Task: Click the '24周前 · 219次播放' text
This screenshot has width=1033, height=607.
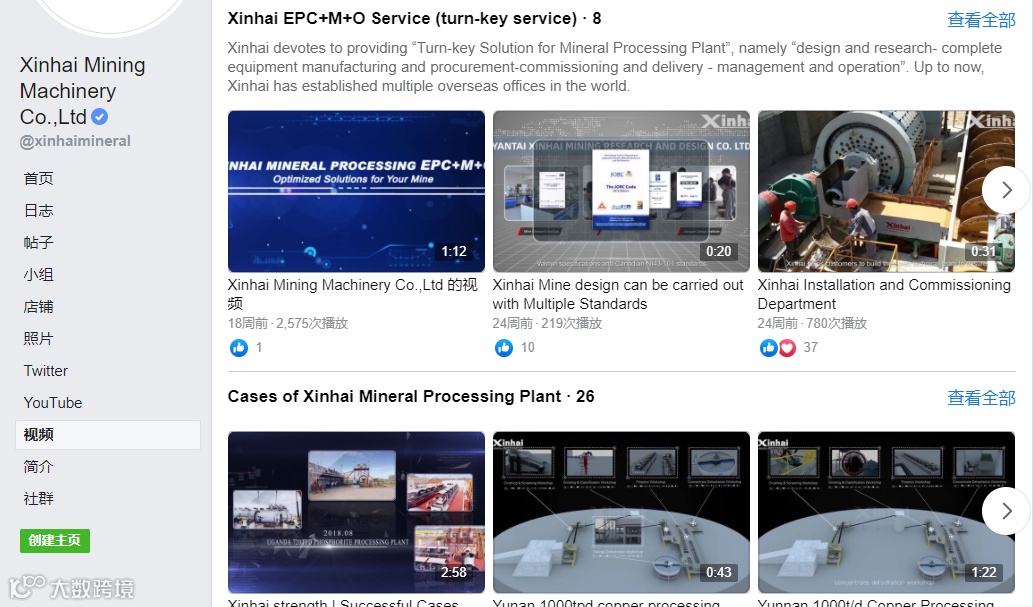Action: [x=547, y=324]
